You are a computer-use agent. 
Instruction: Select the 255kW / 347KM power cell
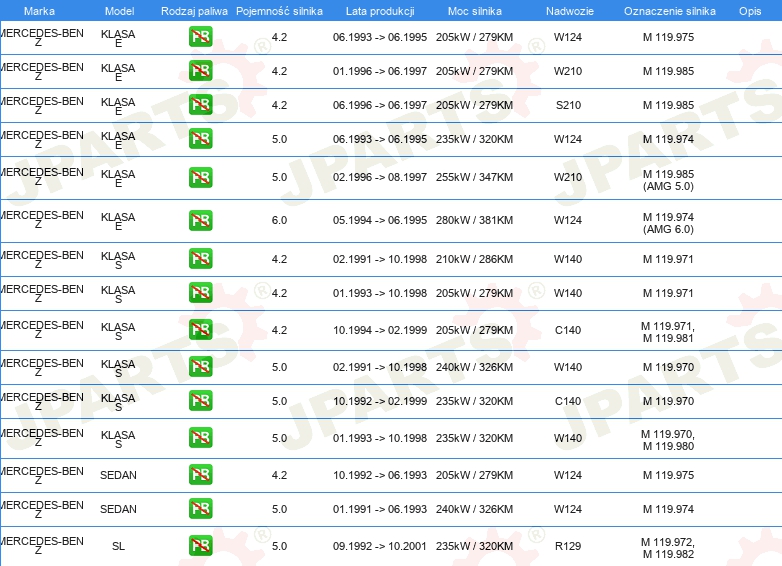[x=474, y=177]
